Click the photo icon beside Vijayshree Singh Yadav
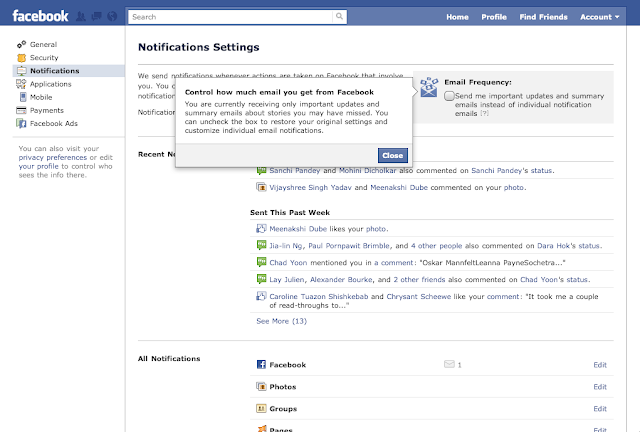This screenshot has width=640, height=432. point(261,187)
